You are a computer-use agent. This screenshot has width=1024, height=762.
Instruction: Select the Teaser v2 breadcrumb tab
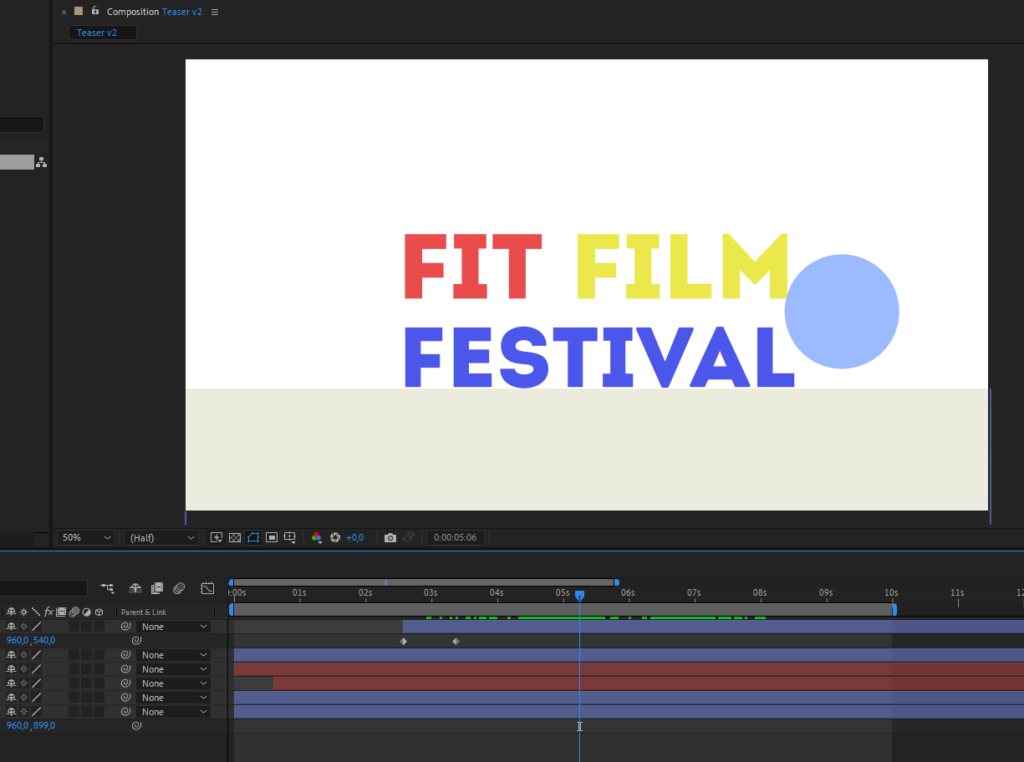97,33
